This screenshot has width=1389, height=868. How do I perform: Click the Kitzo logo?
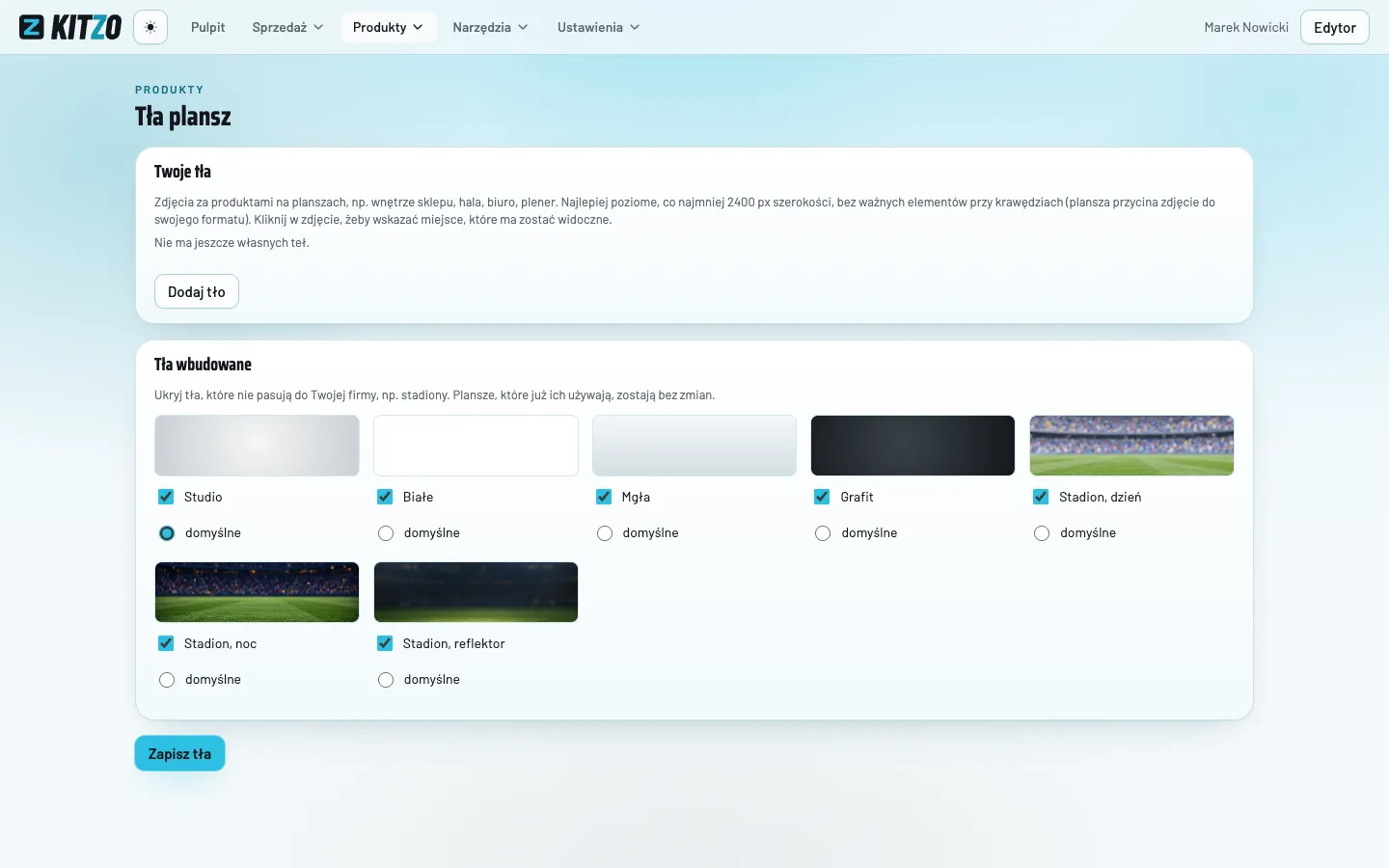pos(70,27)
